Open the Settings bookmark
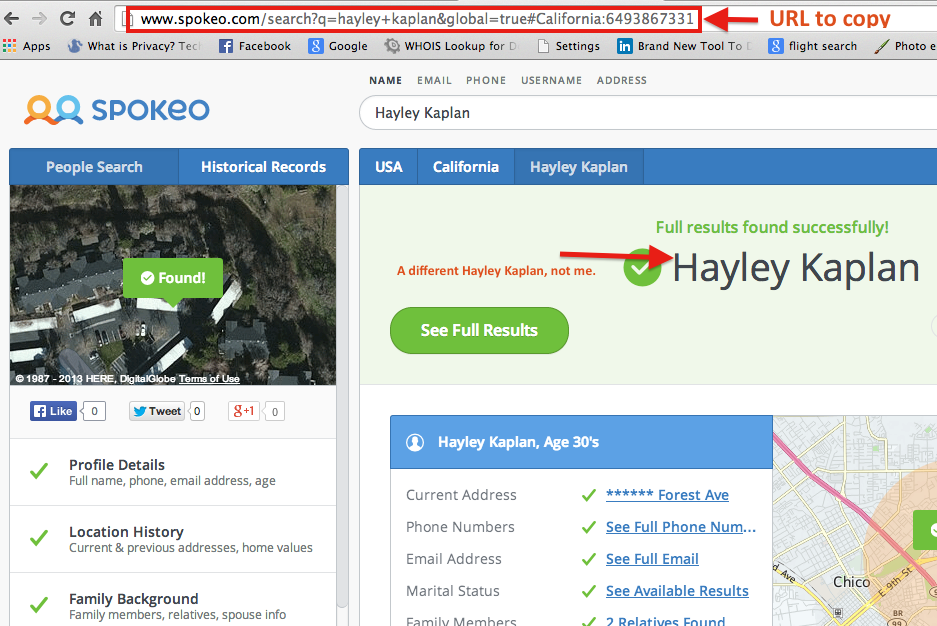Viewport: 937px width, 626px height. pyautogui.click(x=569, y=46)
